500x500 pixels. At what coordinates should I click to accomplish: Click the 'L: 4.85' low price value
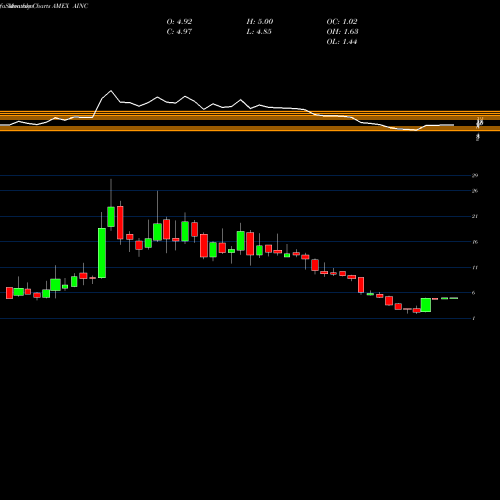click(259, 32)
